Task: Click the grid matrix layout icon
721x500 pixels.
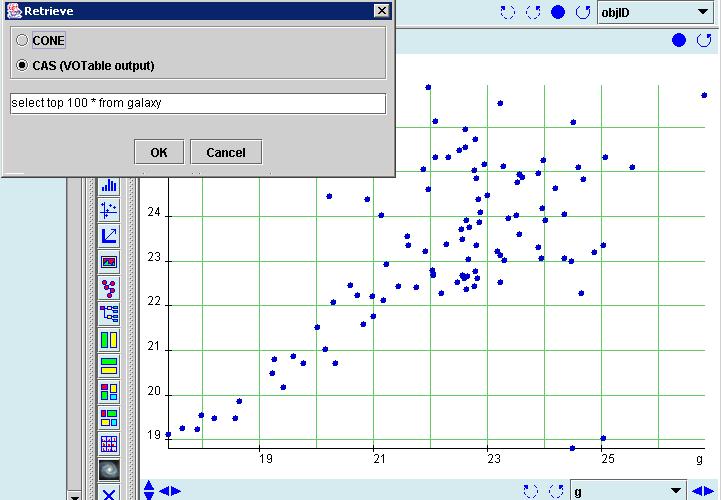Action: pyautogui.click(x=109, y=444)
